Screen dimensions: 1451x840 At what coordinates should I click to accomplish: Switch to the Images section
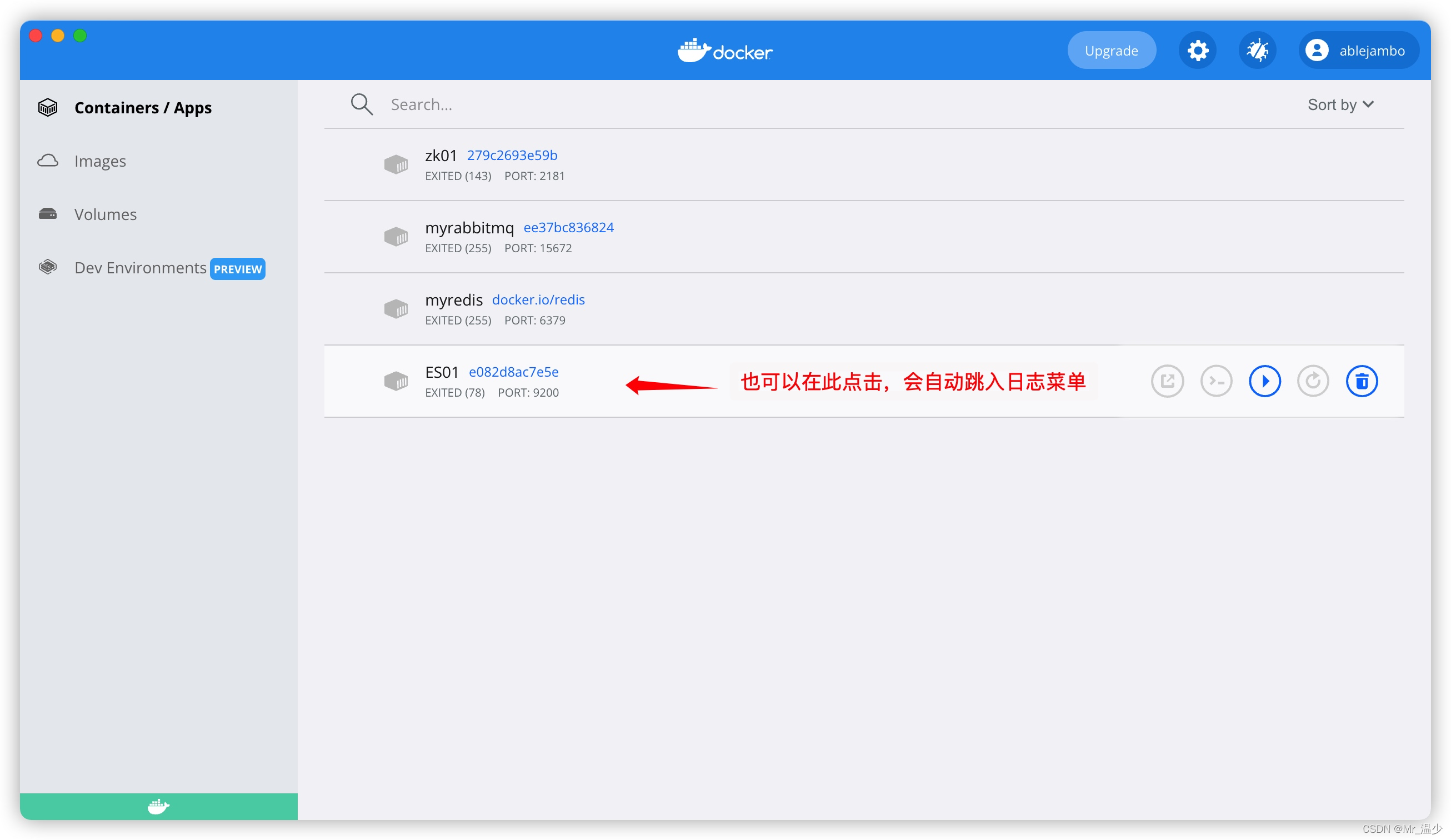tap(99, 161)
